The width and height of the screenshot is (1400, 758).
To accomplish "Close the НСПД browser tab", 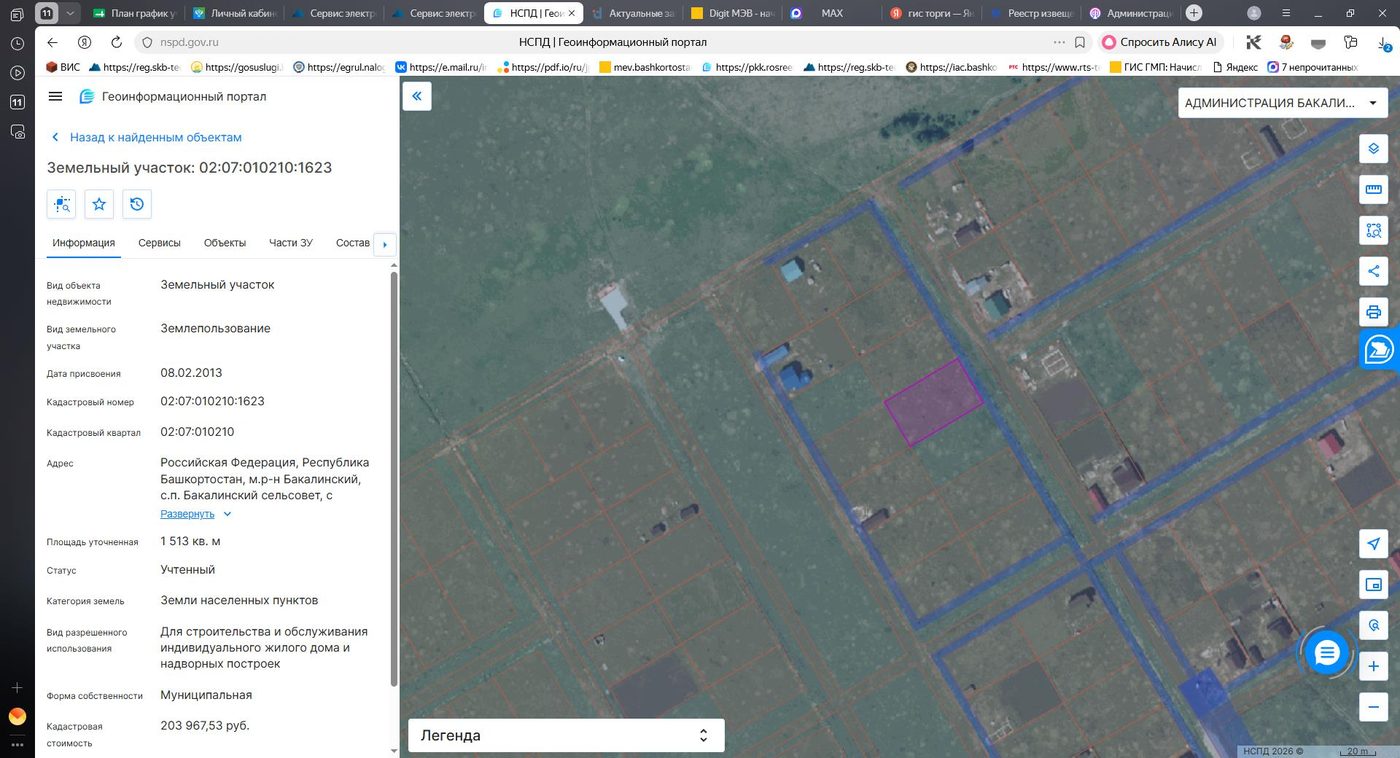I will click(x=571, y=13).
